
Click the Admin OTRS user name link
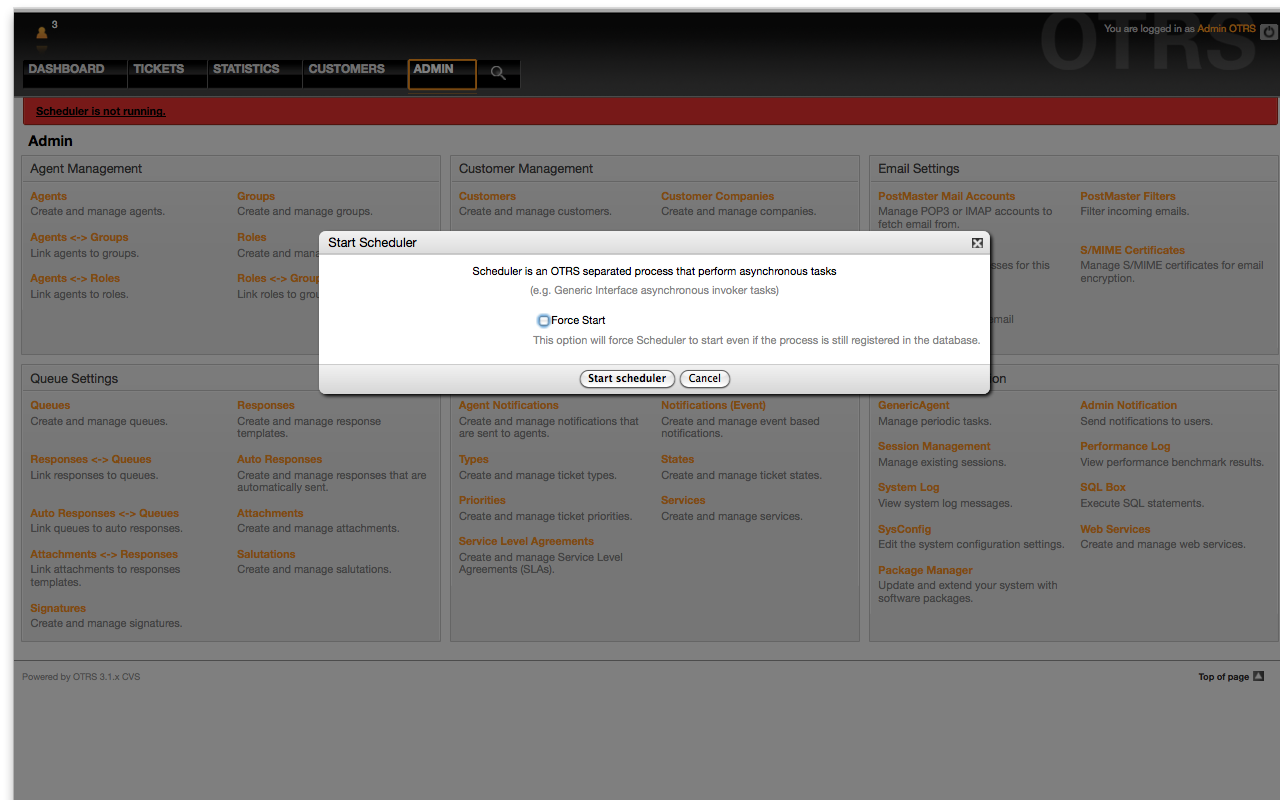(x=1226, y=29)
